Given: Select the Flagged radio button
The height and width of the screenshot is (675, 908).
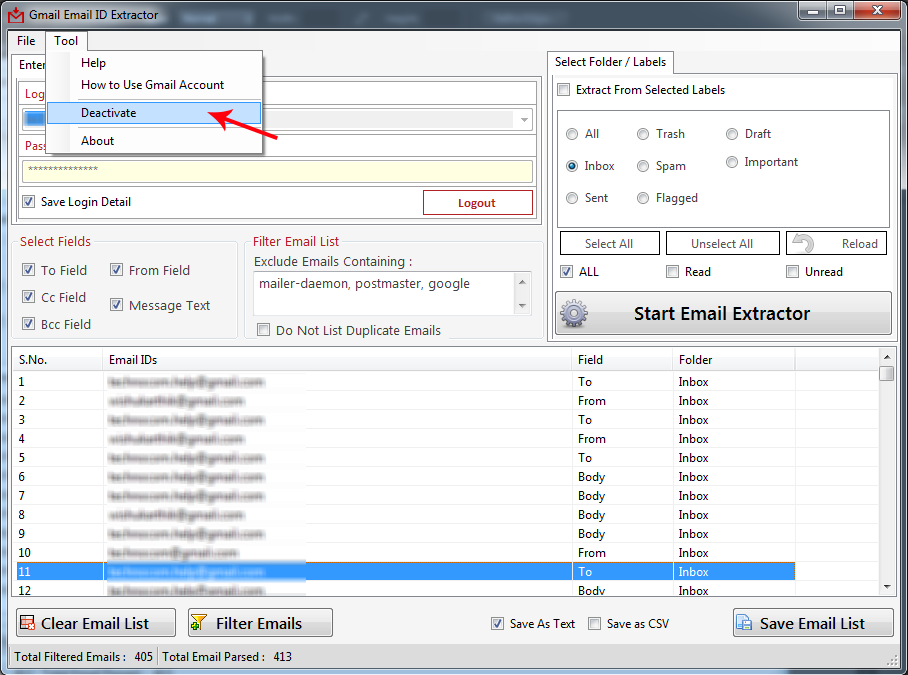Looking at the screenshot, I should (643, 198).
